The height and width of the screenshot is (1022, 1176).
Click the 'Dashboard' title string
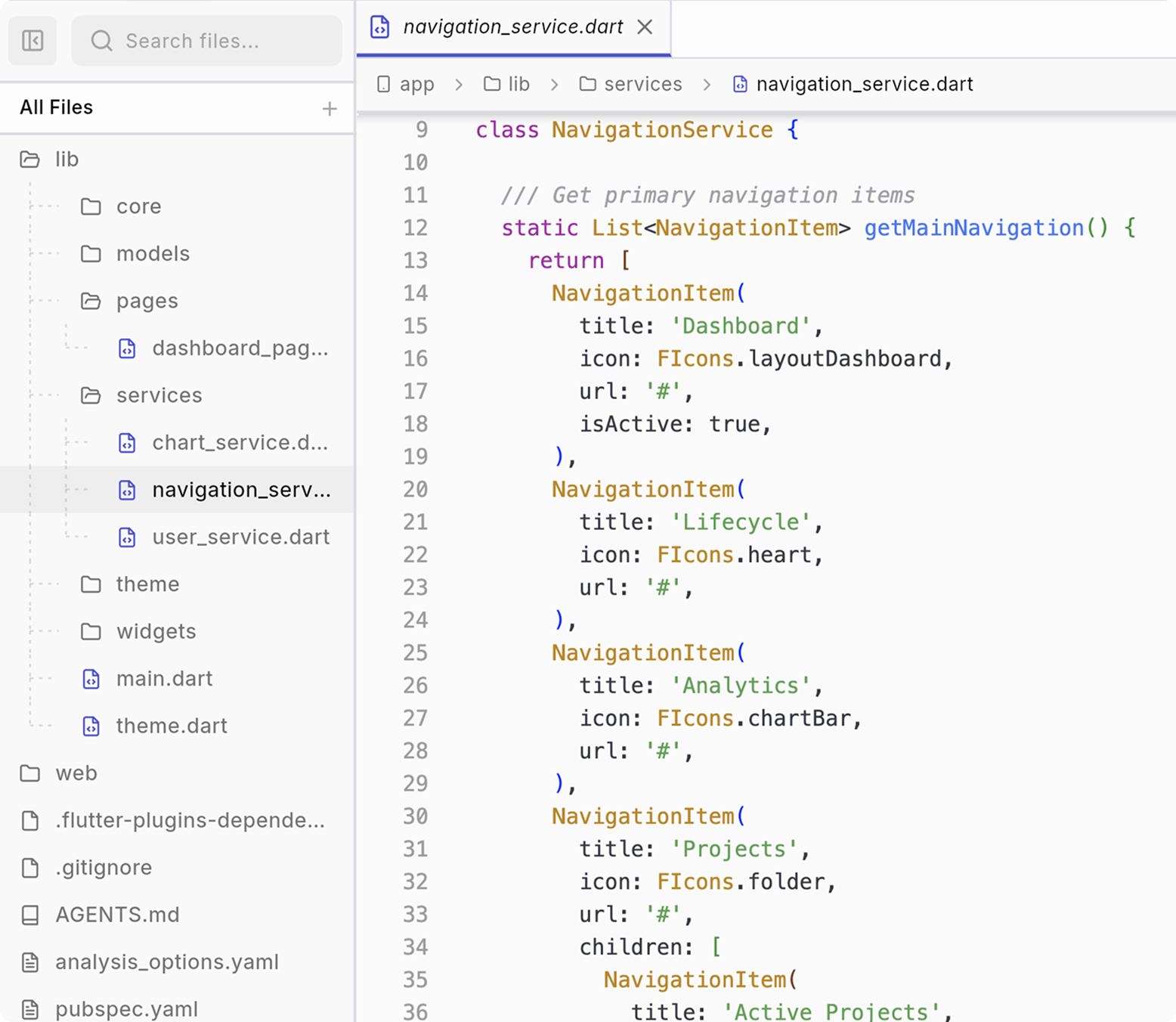pos(741,326)
